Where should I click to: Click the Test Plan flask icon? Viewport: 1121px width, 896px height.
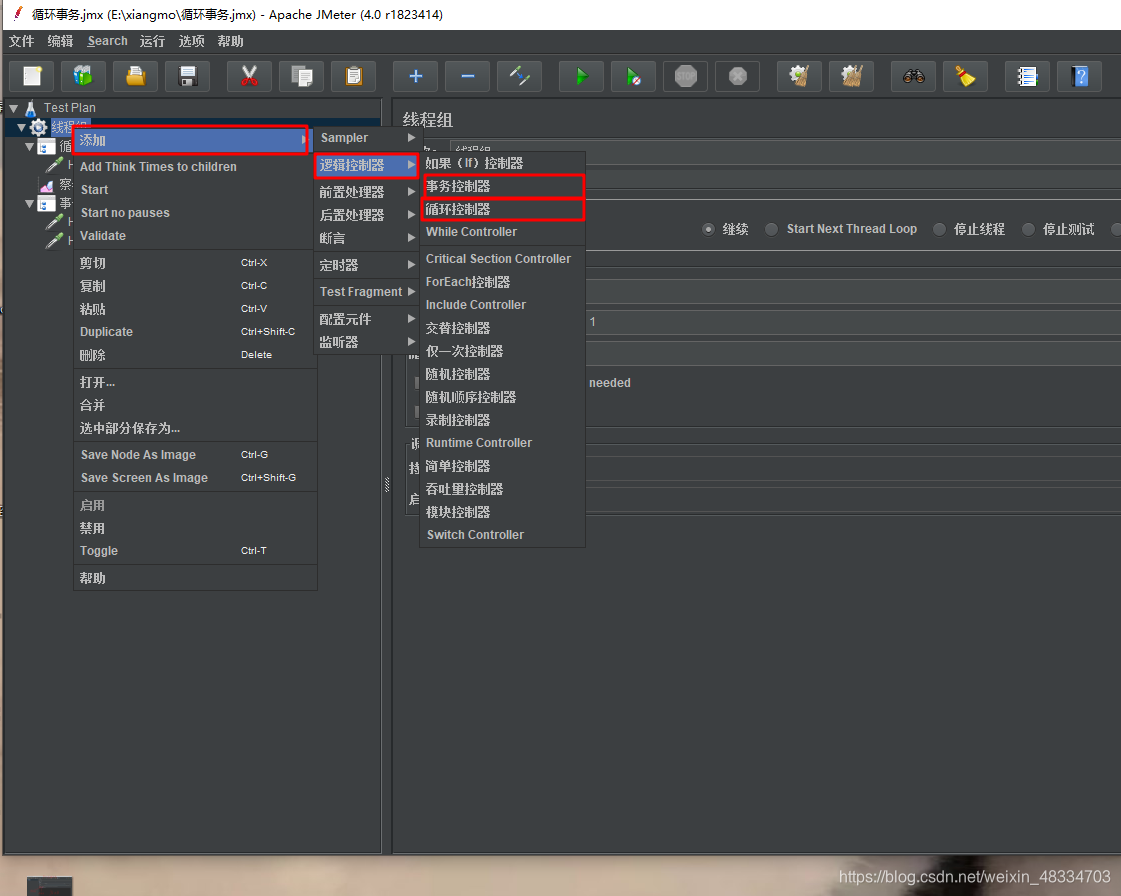tap(31, 109)
